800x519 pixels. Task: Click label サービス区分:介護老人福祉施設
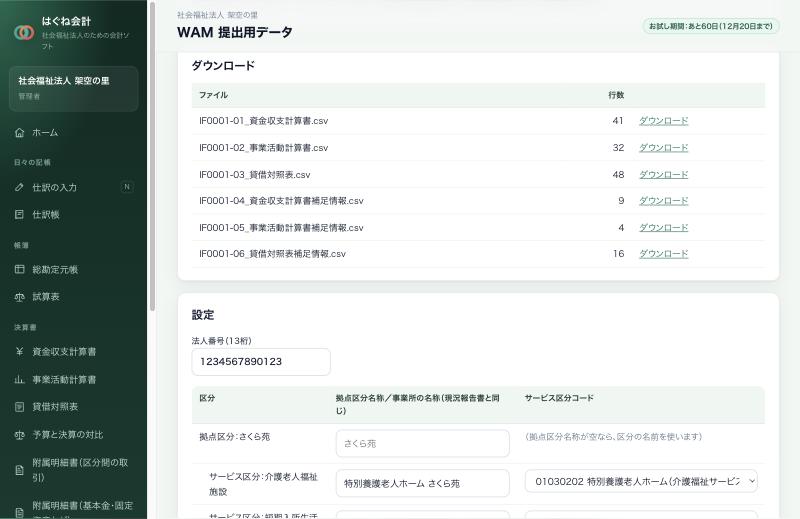tap(263, 484)
